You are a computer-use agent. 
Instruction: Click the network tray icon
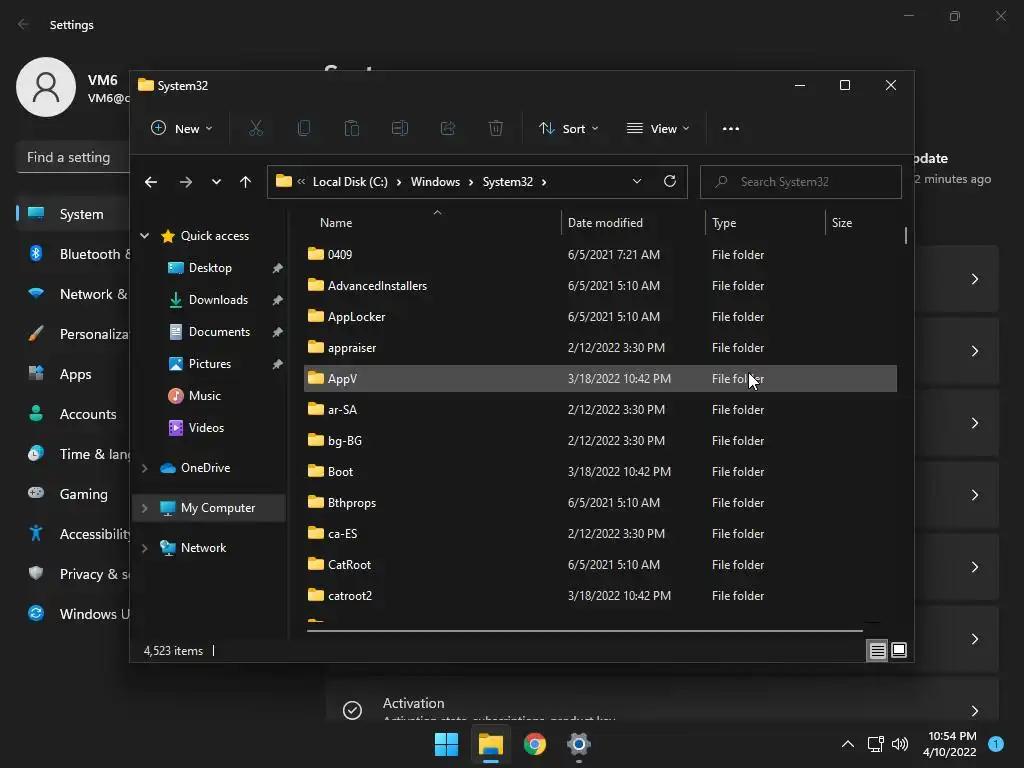click(875, 744)
